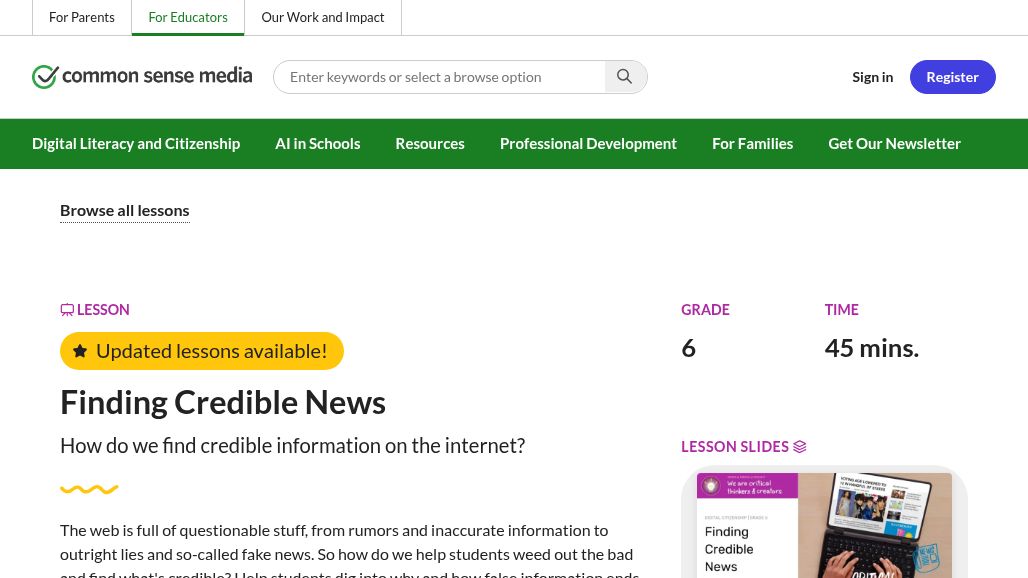Open the For Parents tab
This screenshot has height=578, width=1028.
point(82,17)
